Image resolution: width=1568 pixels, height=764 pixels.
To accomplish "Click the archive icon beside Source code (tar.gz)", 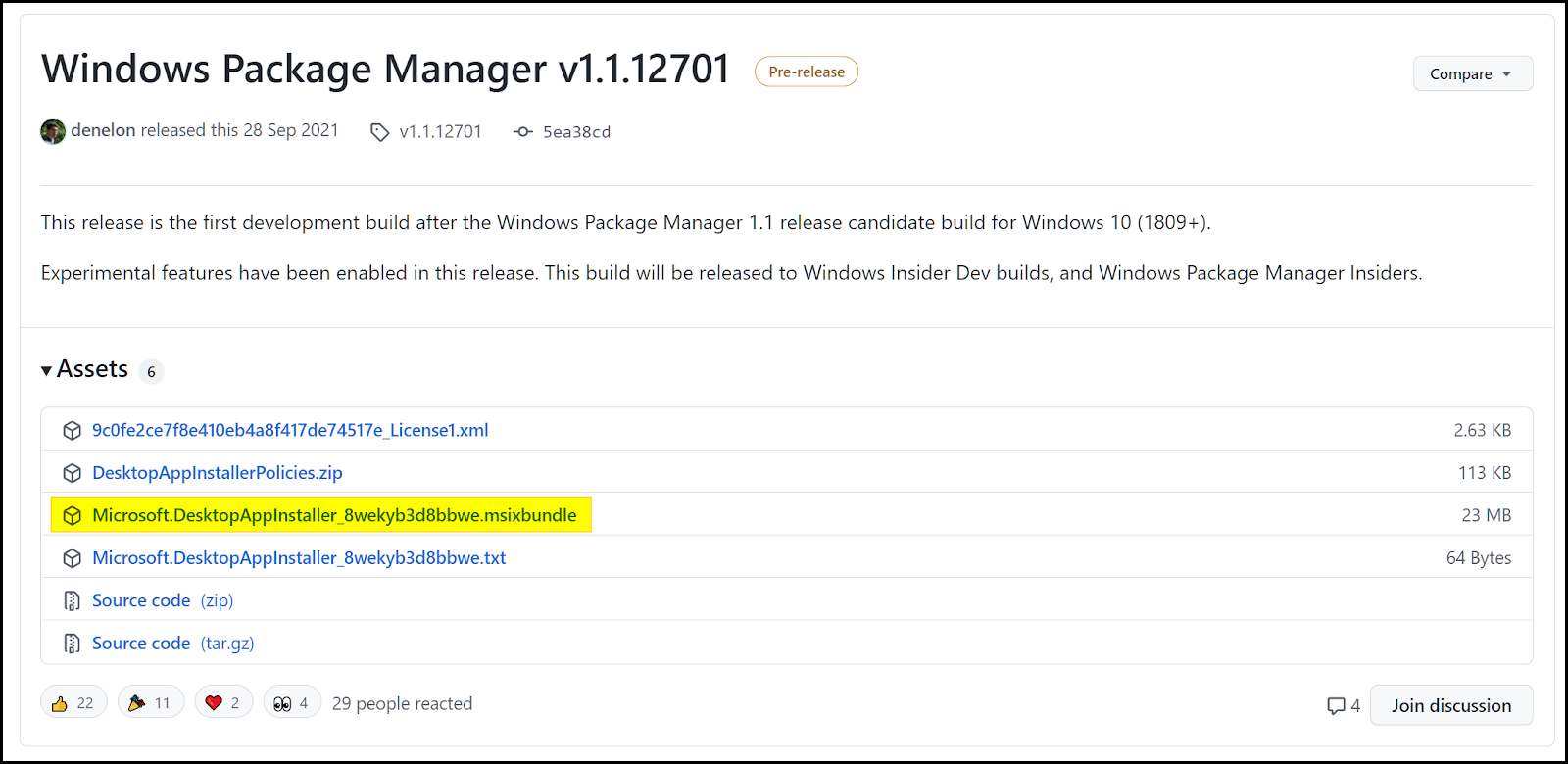I will [72, 644].
